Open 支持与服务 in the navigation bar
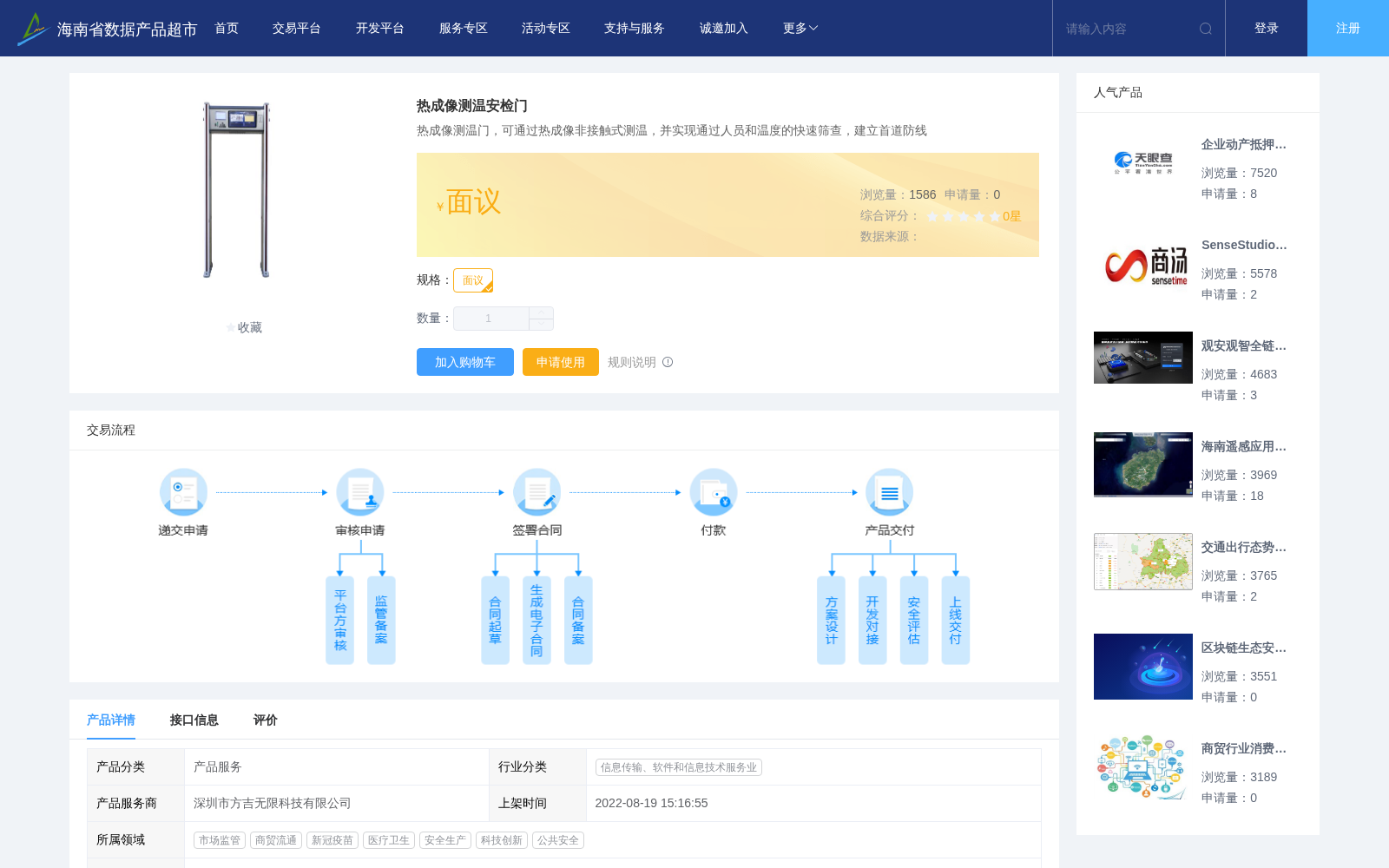1389x868 pixels. (635, 29)
